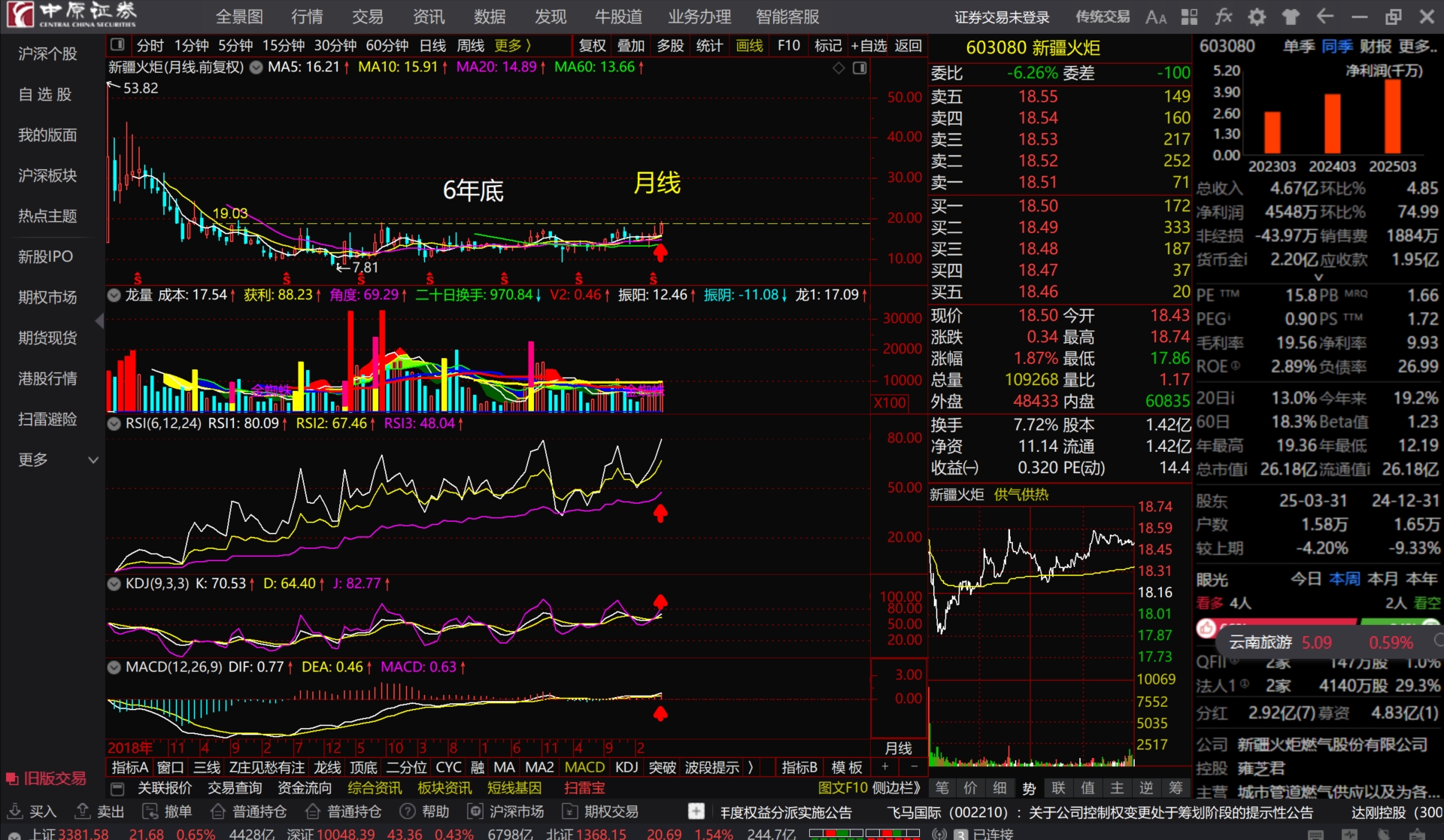Open the 指标A indicator selector

point(129,767)
